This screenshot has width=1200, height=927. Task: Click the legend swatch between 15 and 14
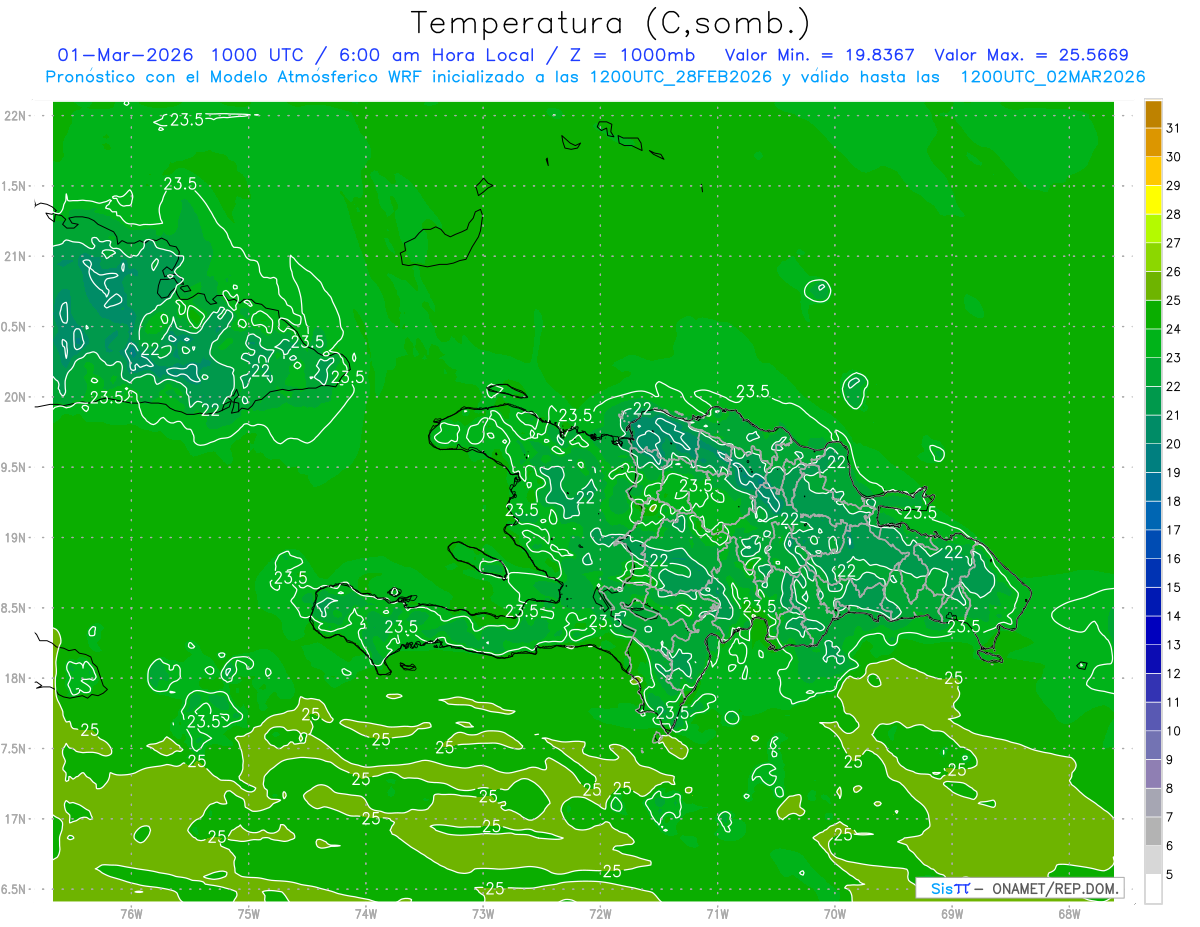(1153, 602)
